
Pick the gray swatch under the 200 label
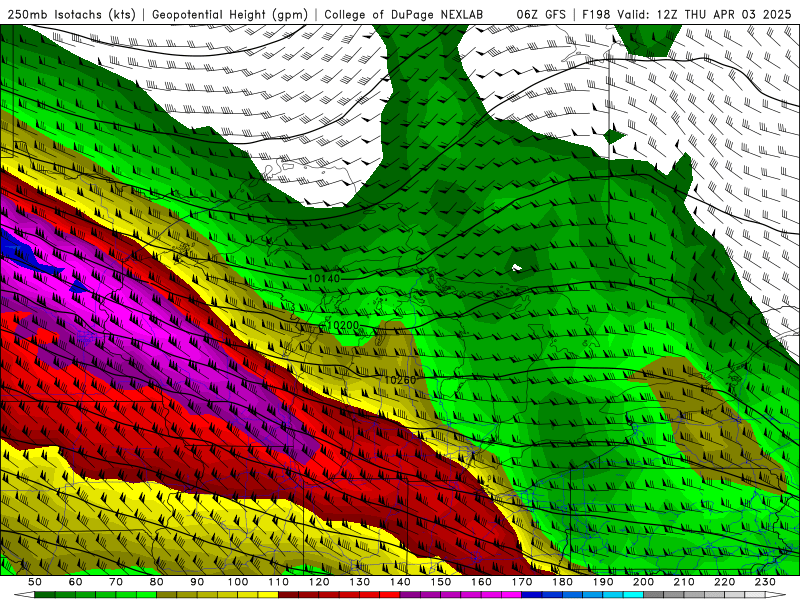point(654,595)
